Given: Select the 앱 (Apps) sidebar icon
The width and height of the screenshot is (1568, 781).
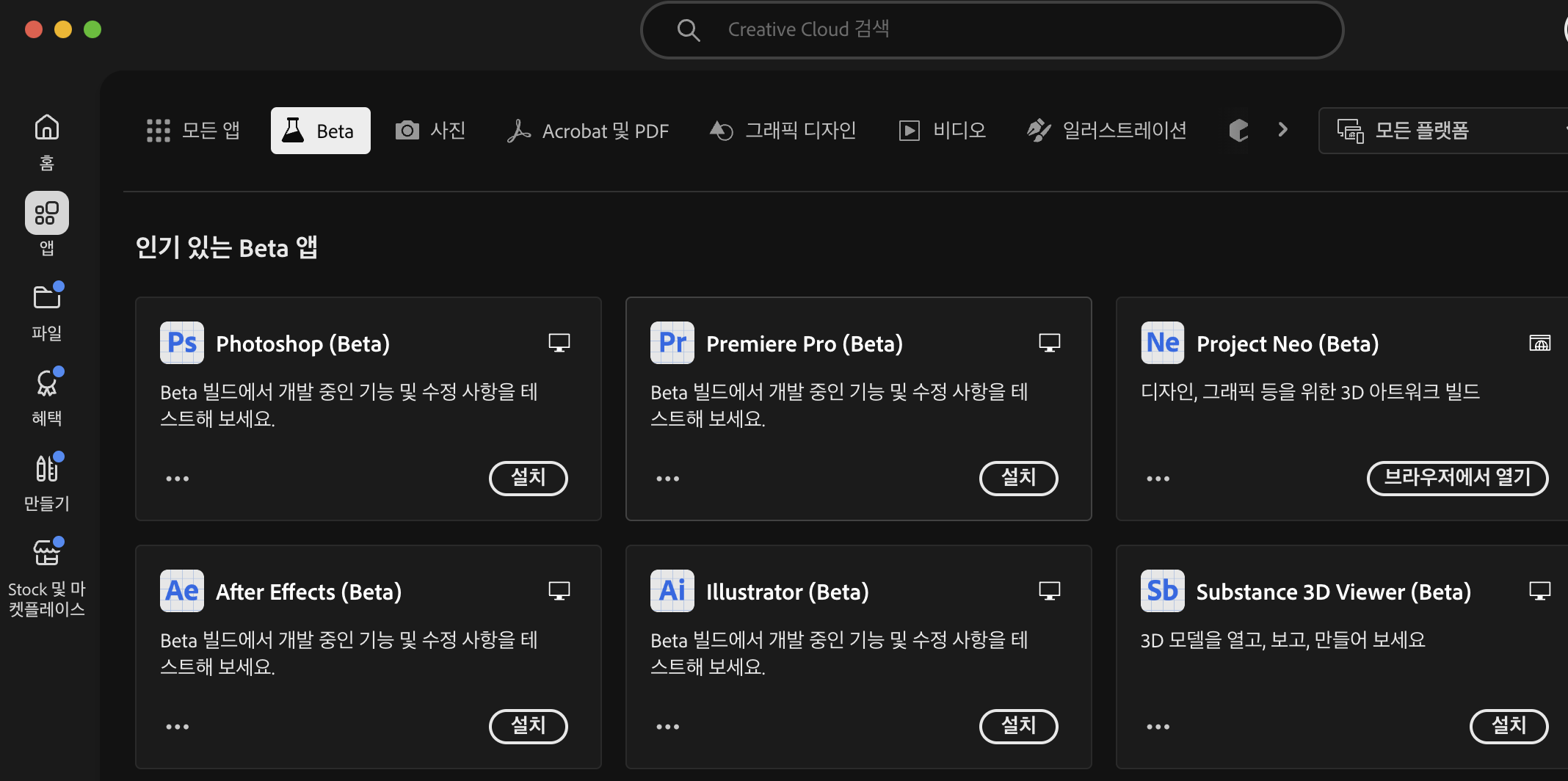Looking at the screenshot, I should pyautogui.click(x=47, y=213).
